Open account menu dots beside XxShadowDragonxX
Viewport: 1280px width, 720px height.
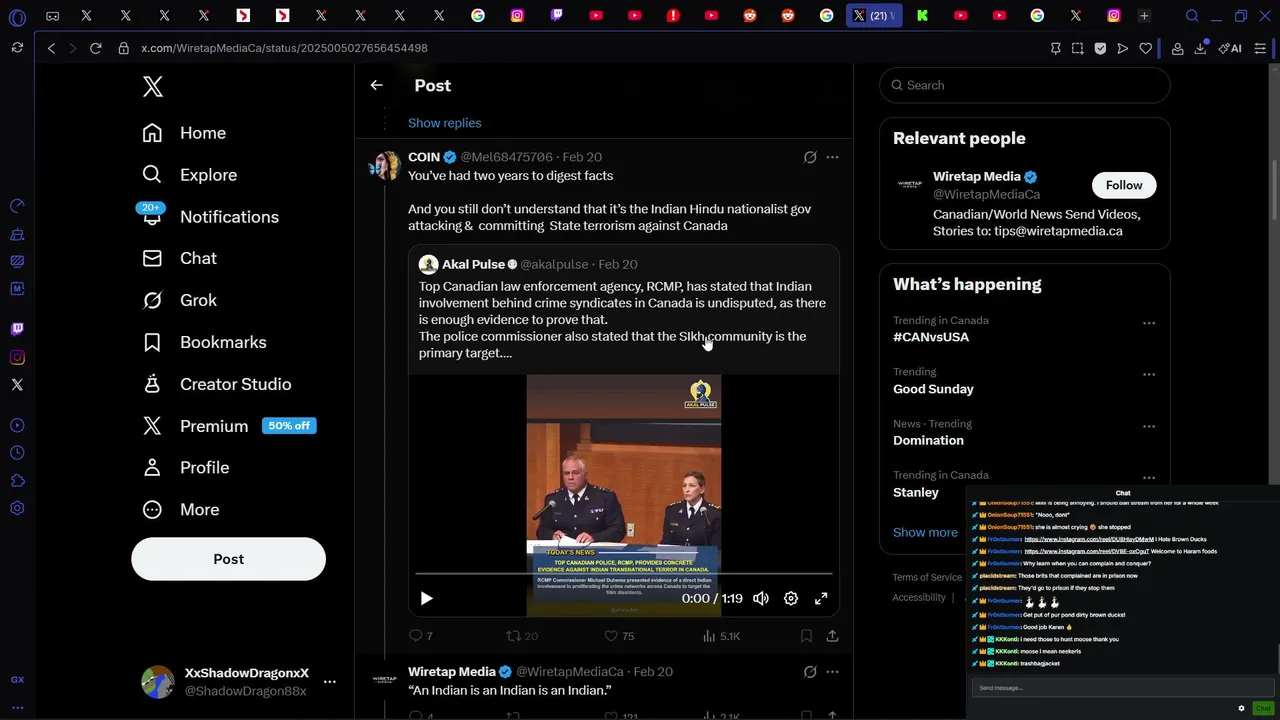(329, 682)
